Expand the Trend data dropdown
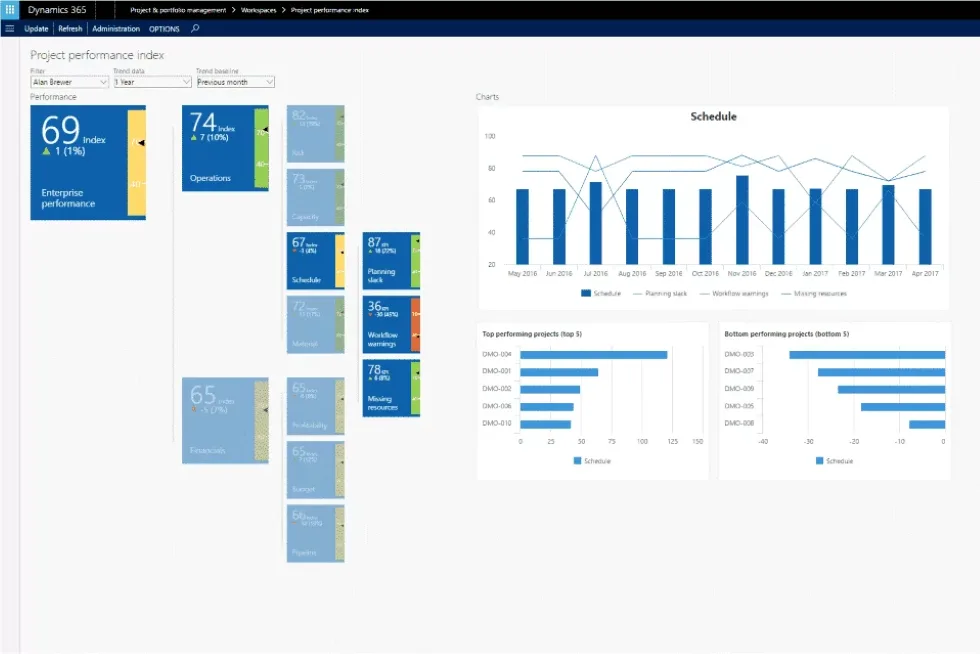Screen dimensions: 980x654 pos(151,82)
